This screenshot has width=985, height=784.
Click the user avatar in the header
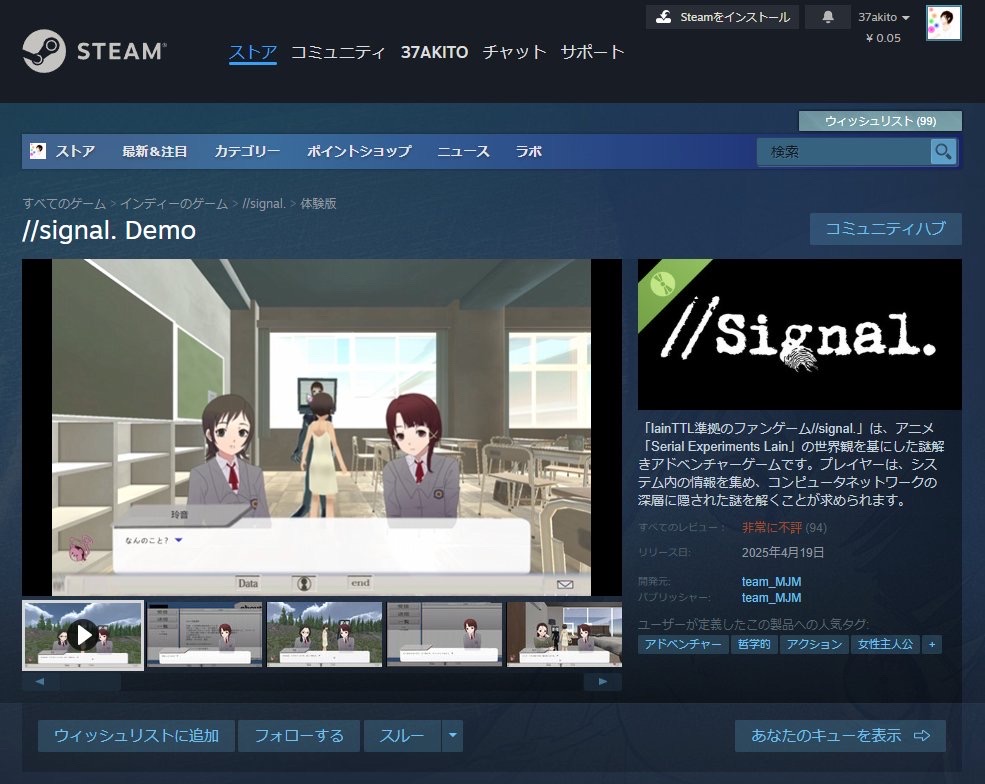click(944, 23)
